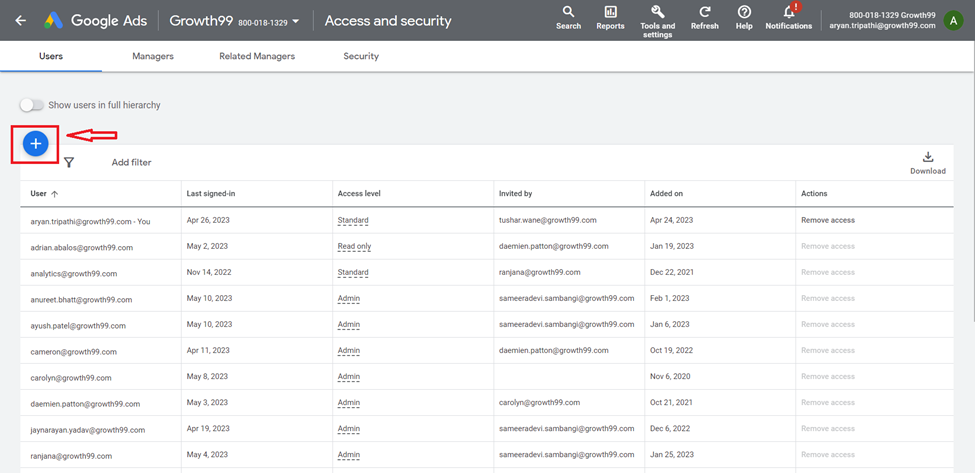
Task: Open Admin access level for daemien.patton
Action: point(348,403)
